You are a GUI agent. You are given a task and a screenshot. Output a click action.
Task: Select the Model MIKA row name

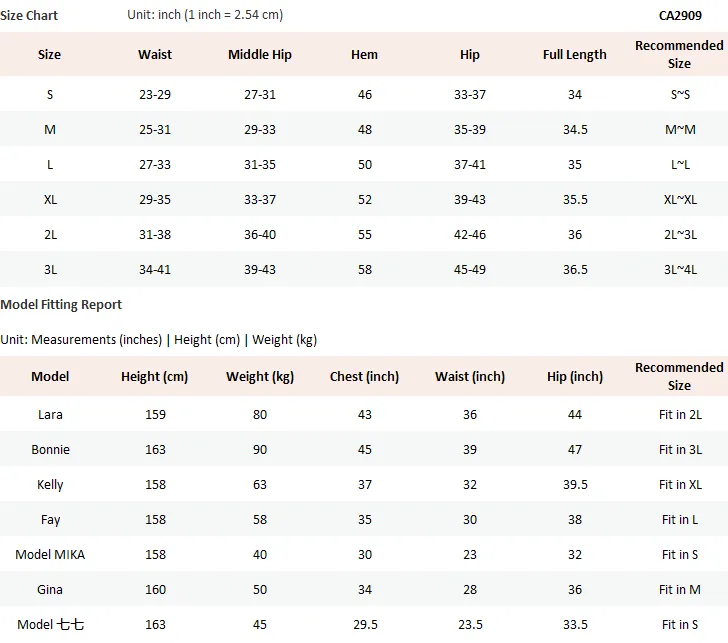pos(50,555)
